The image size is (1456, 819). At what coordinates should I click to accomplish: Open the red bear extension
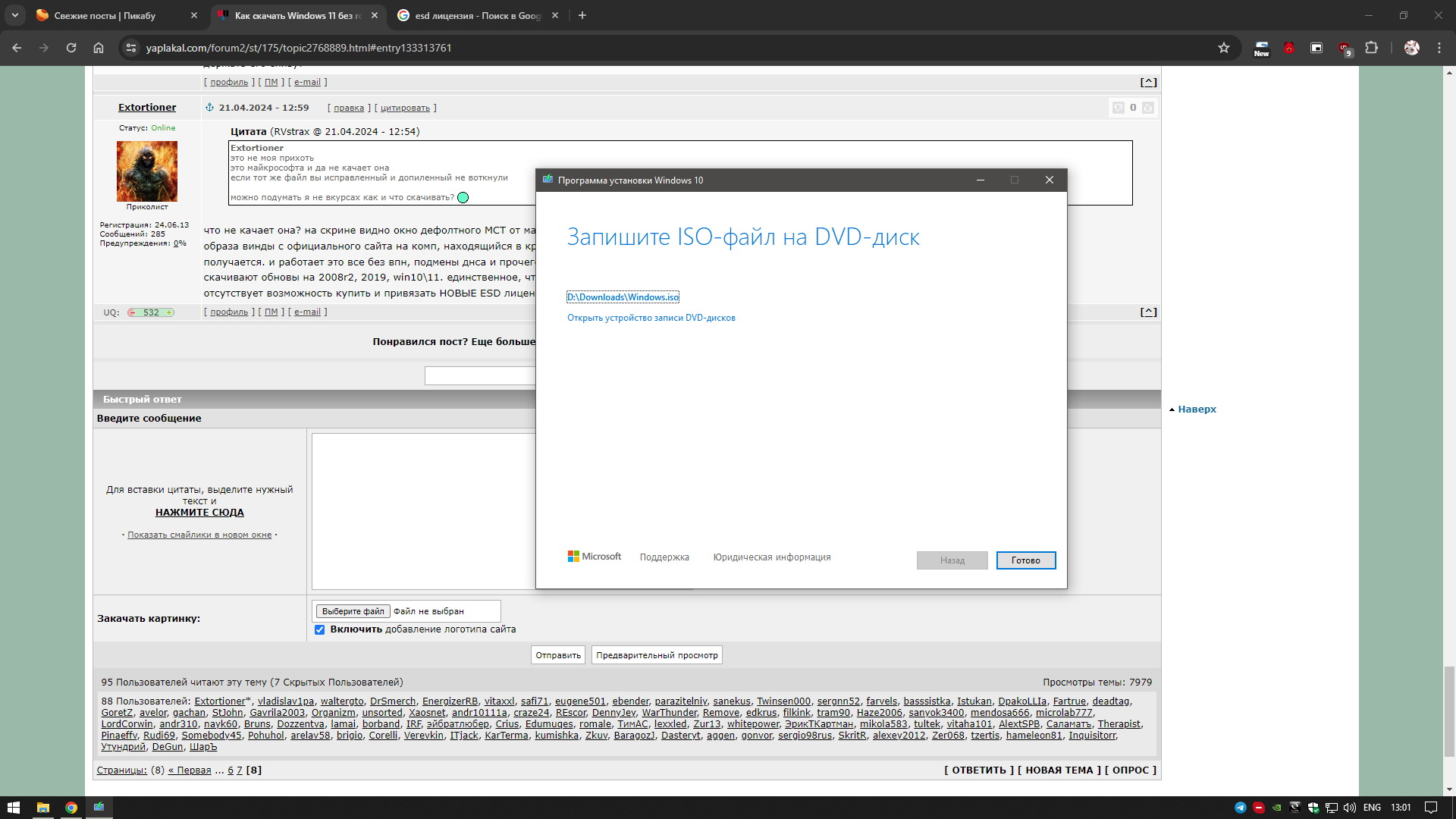point(1289,48)
